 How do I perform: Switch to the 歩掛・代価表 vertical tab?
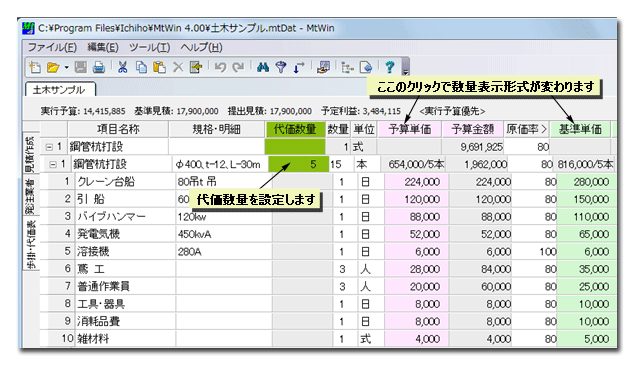[30, 244]
